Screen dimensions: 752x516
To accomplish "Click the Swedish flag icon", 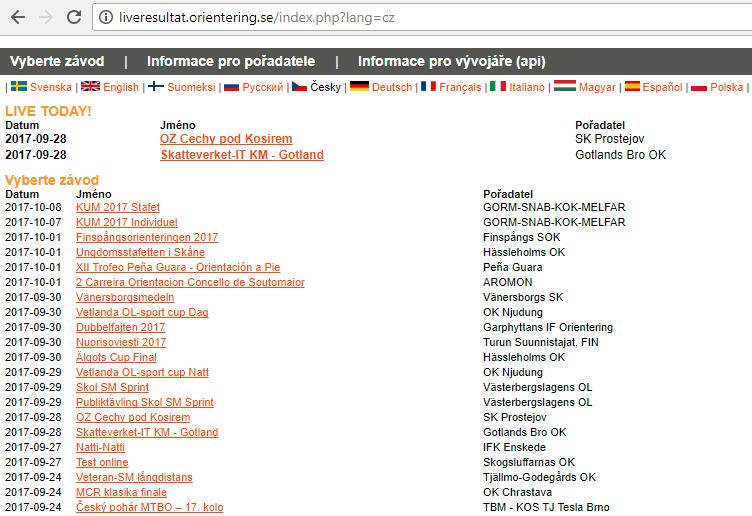I will [x=19, y=86].
